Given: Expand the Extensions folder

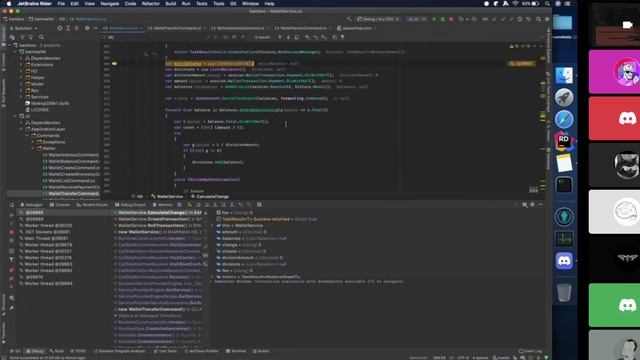Looking at the screenshot, I should tap(21, 64).
